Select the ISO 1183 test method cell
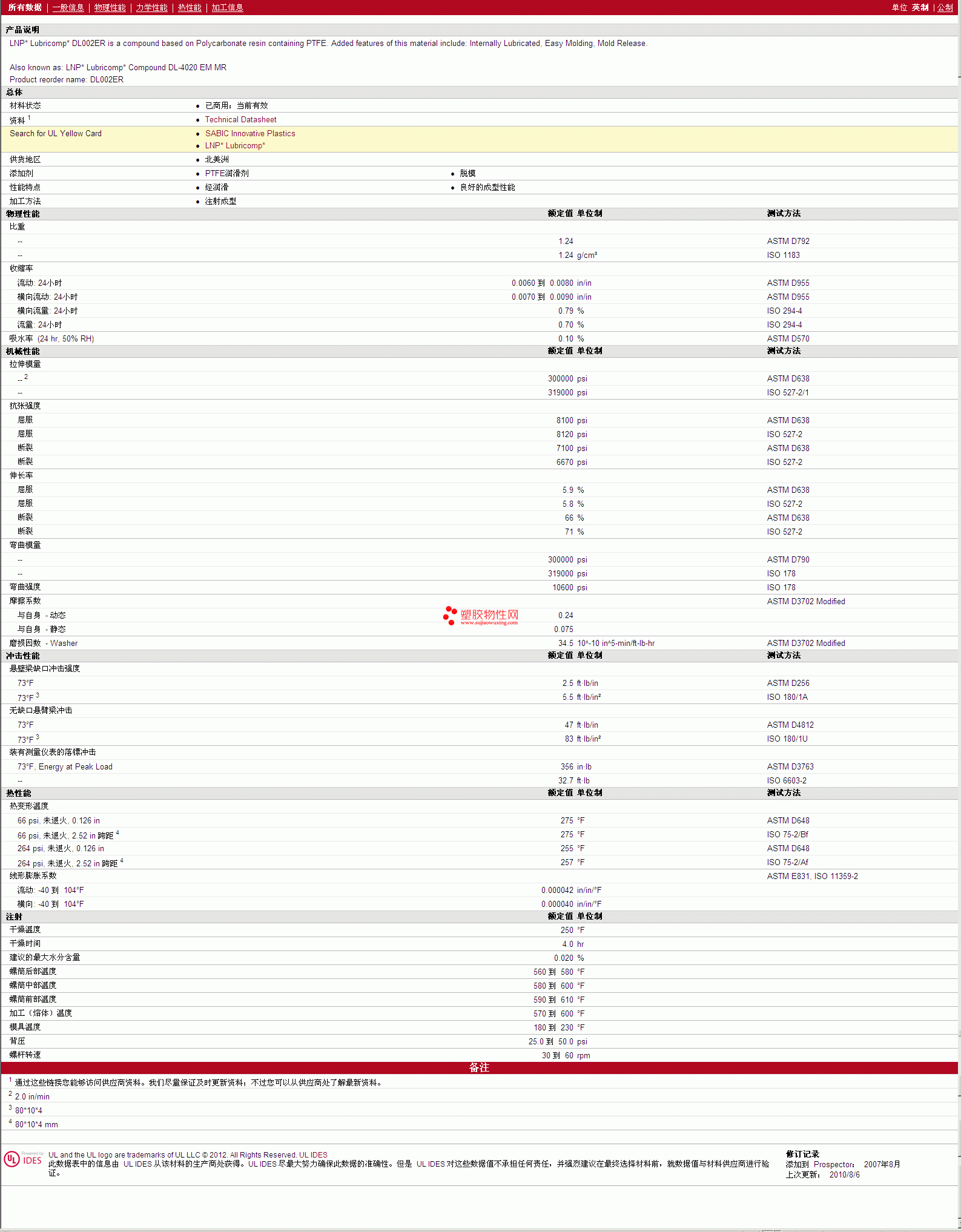Image resolution: width=961 pixels, height=1232 pixels. click(x=783, y=255)
